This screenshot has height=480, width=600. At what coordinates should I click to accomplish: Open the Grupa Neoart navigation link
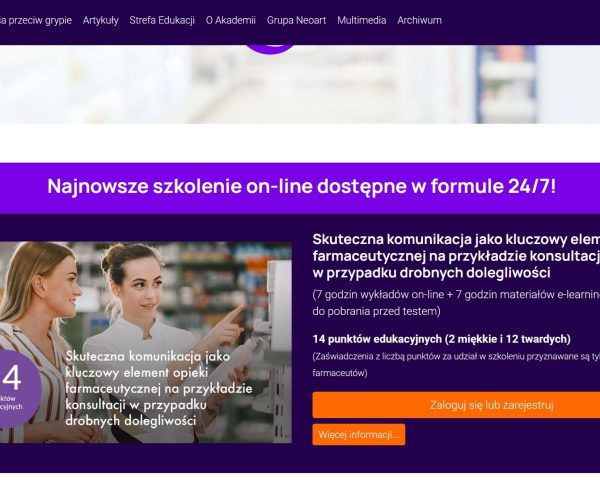tap(296, 20)
